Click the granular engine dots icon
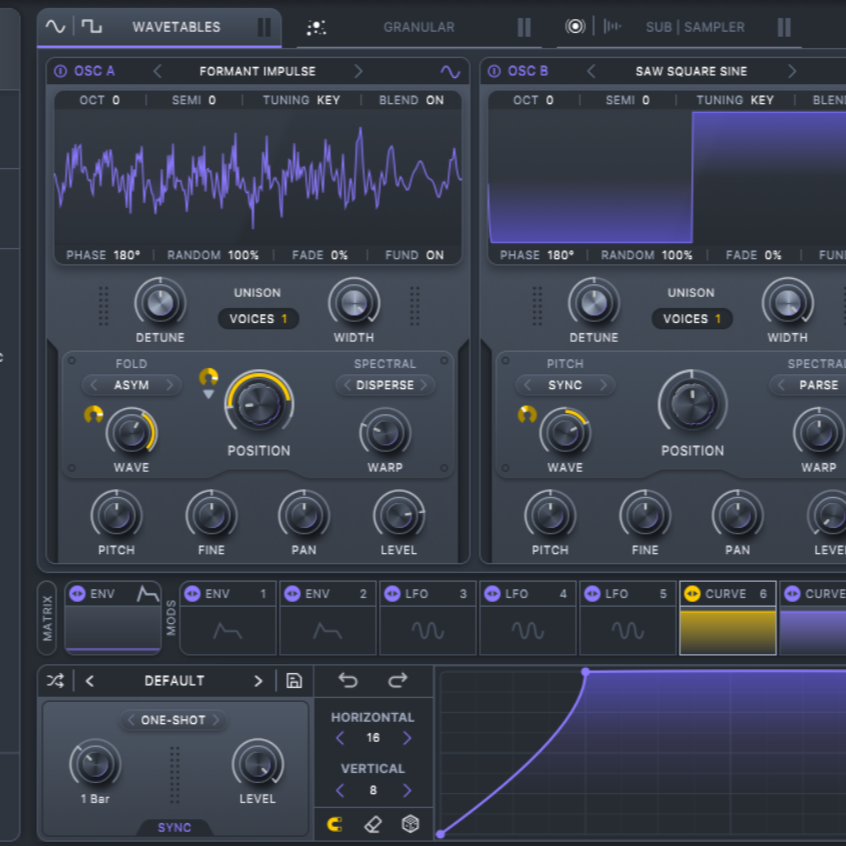The width and height of the screenshot is (846, 846). point(316,27)
